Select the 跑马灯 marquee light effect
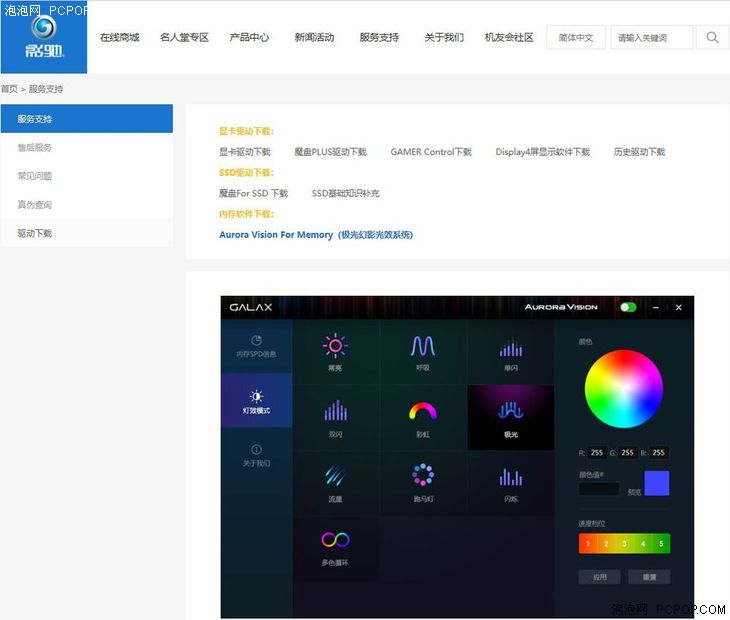The height and width of the screenshot is (620, 730). [x=423, y=483]
